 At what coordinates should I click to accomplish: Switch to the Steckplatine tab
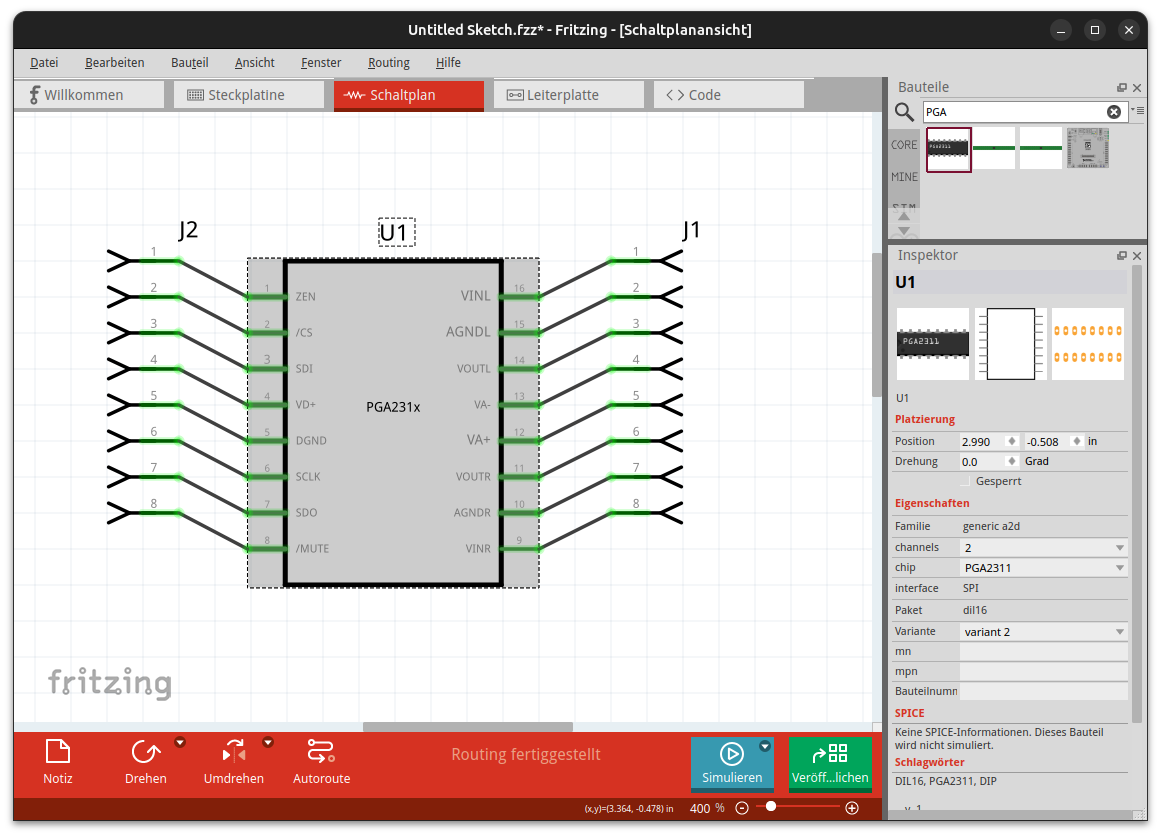(x=249, y=95)
